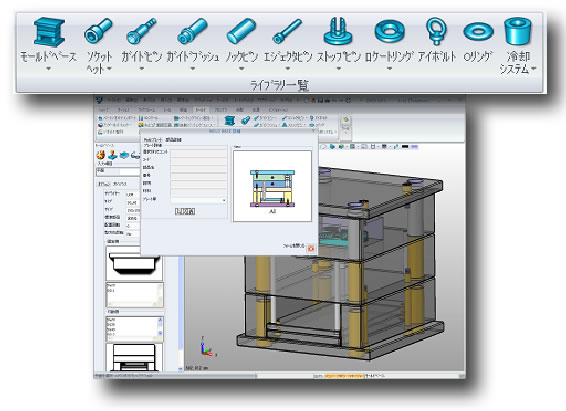Switch to the selected ribbon tab
566x411 pixels.
click(201, 110)
